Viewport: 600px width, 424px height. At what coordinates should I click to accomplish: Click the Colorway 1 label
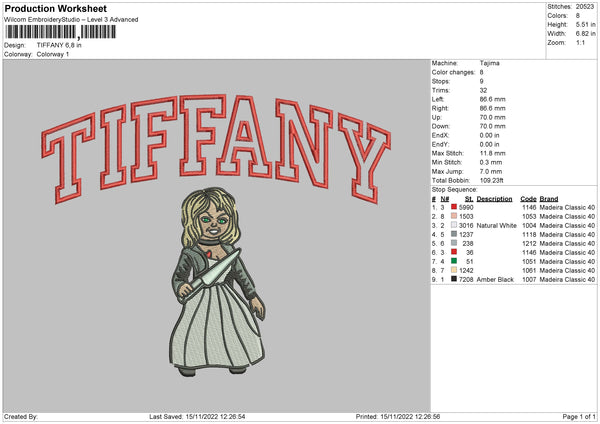54,52
